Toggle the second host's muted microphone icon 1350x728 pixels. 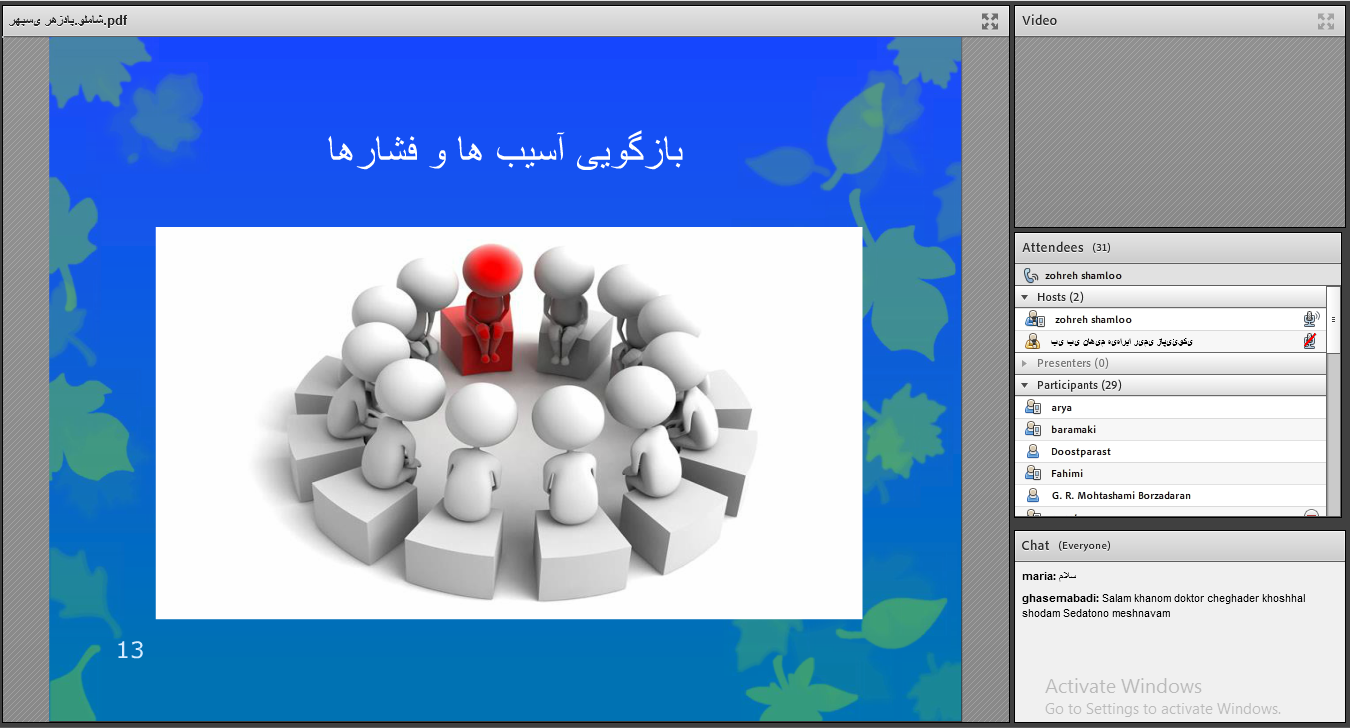point(1310,342)
